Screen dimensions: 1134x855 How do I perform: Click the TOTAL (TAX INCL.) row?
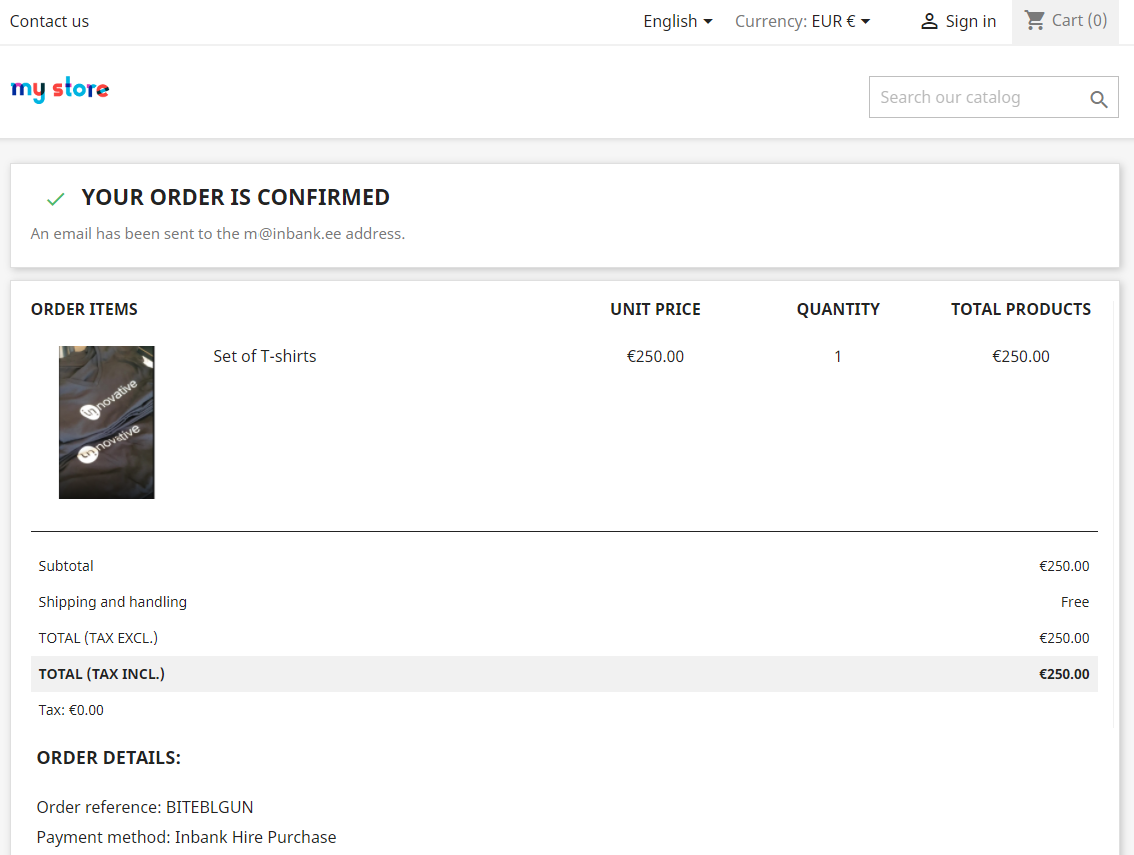[x=564, y=674]
